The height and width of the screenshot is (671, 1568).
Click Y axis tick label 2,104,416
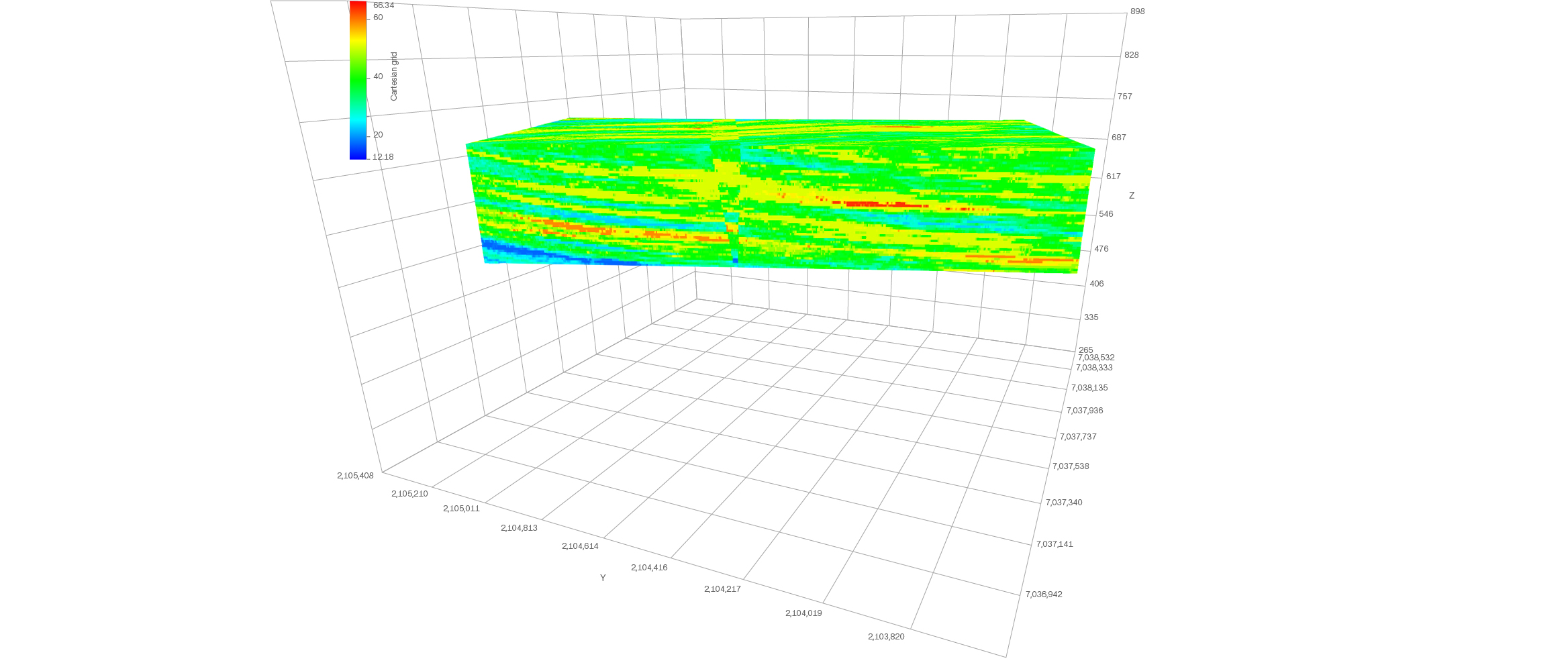pos(649,568)
